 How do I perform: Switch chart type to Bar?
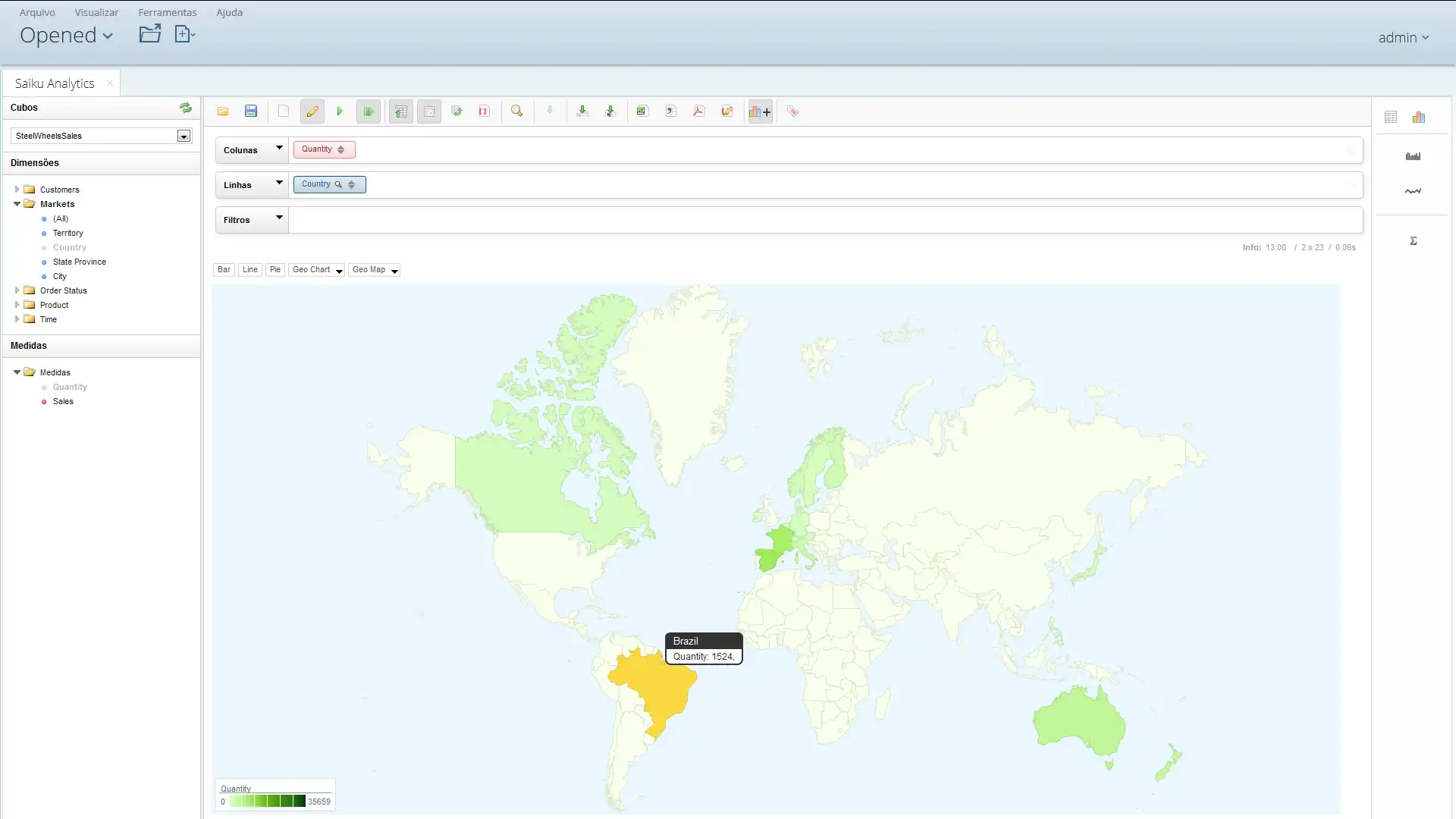pos(224,270)
